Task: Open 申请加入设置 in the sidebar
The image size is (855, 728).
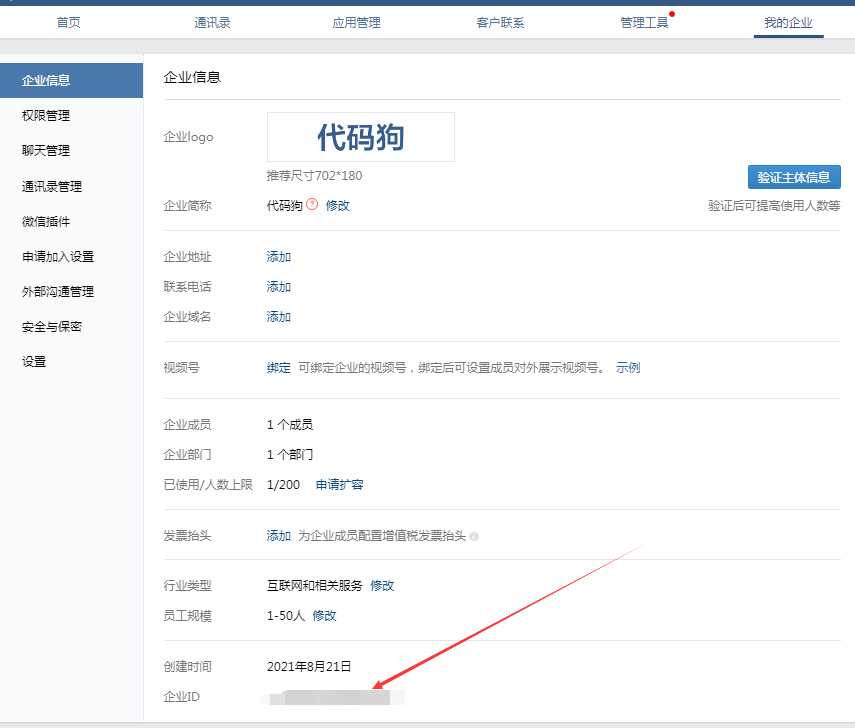Action: point(58,256)
